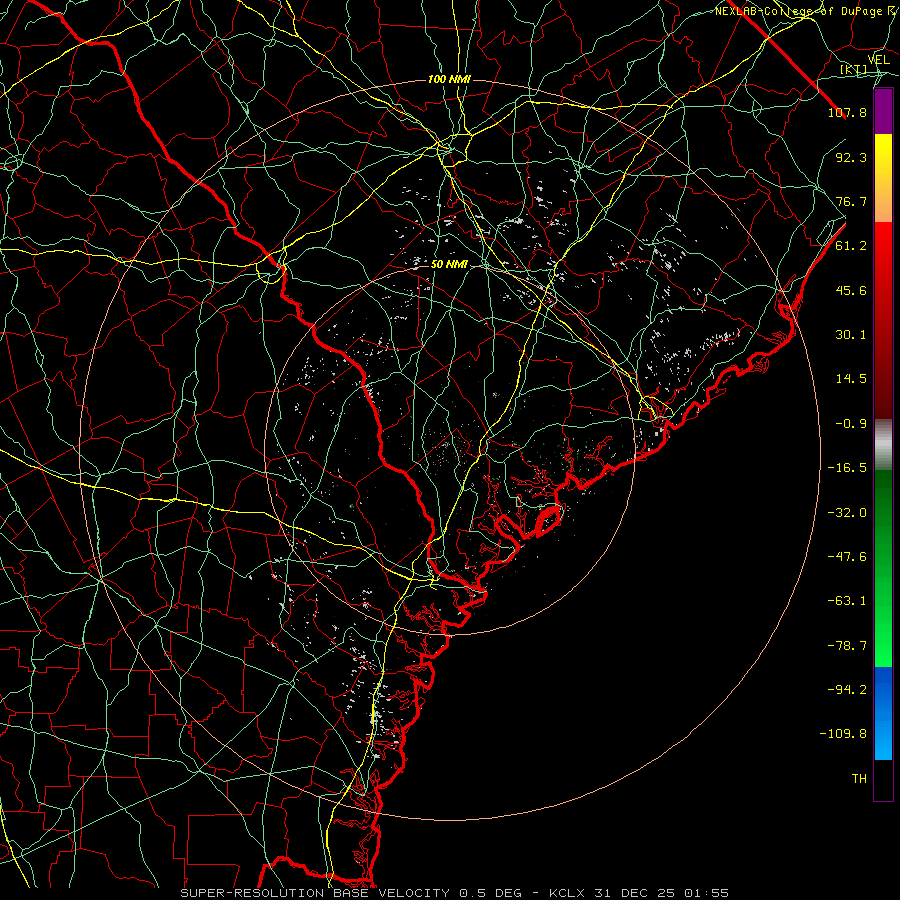Viewport: 900px width, 900px height.
Task: Select the -0.9 scale value
Action: pos(851,424)
